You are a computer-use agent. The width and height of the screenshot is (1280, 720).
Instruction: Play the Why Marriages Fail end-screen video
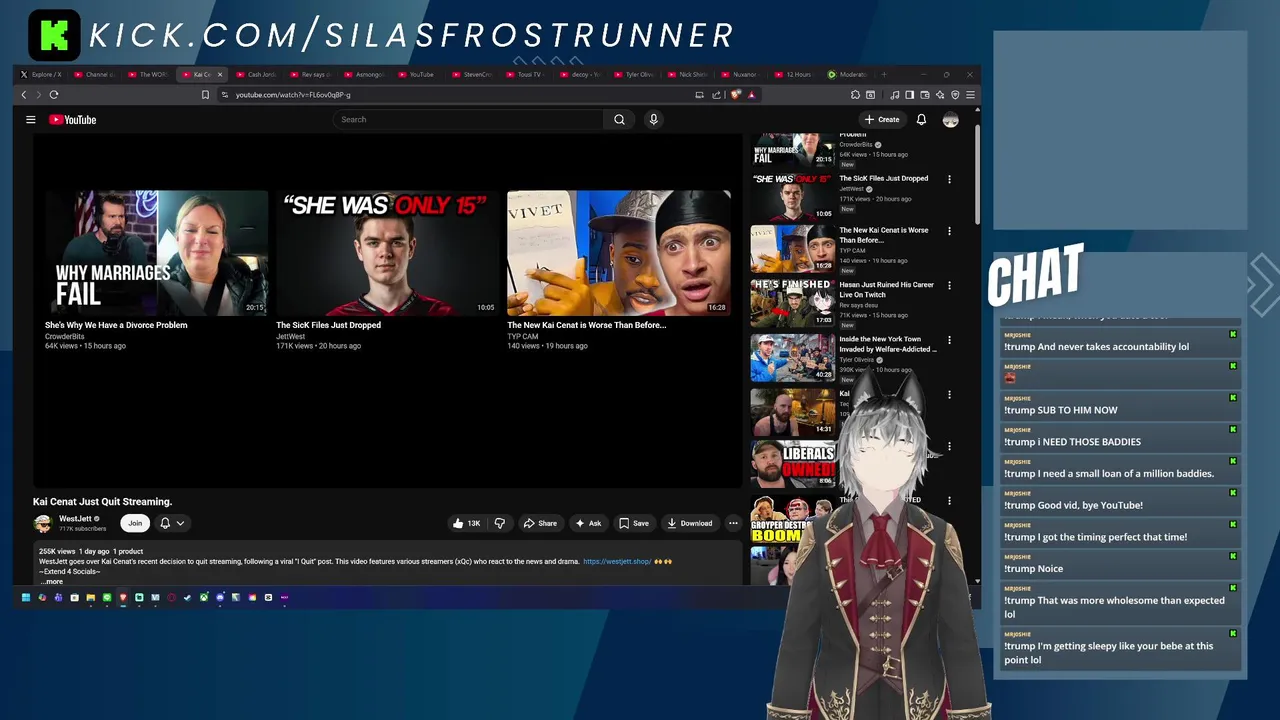click(156, 253)
